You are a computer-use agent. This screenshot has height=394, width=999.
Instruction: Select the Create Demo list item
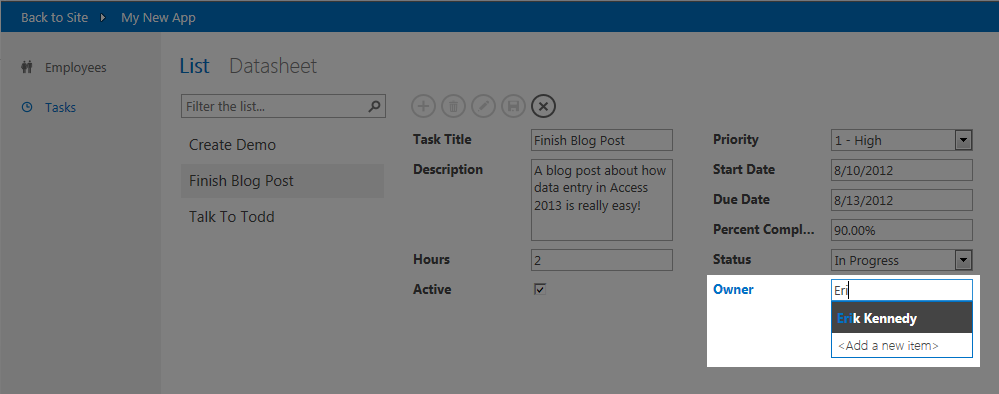(282, 145)
